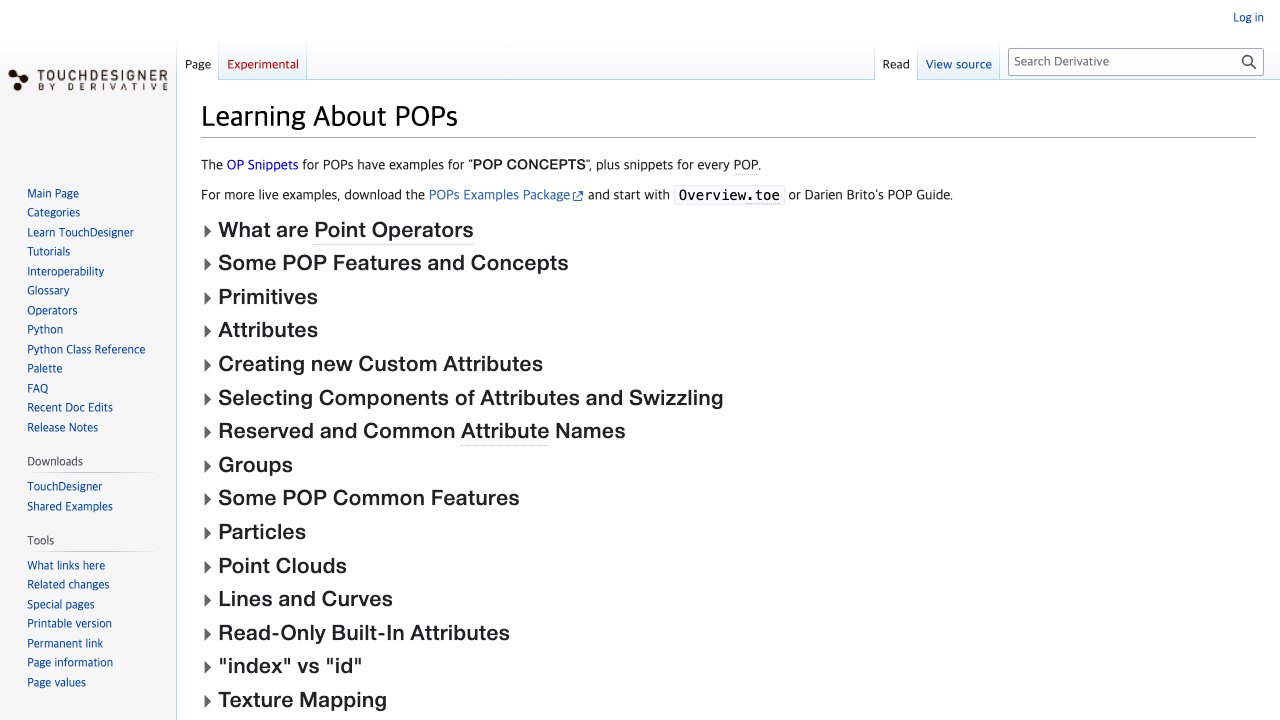The height and width of the screenshot is (720, 1280).
Task: Open Python Class Reference link
Action: pos(86,350)
